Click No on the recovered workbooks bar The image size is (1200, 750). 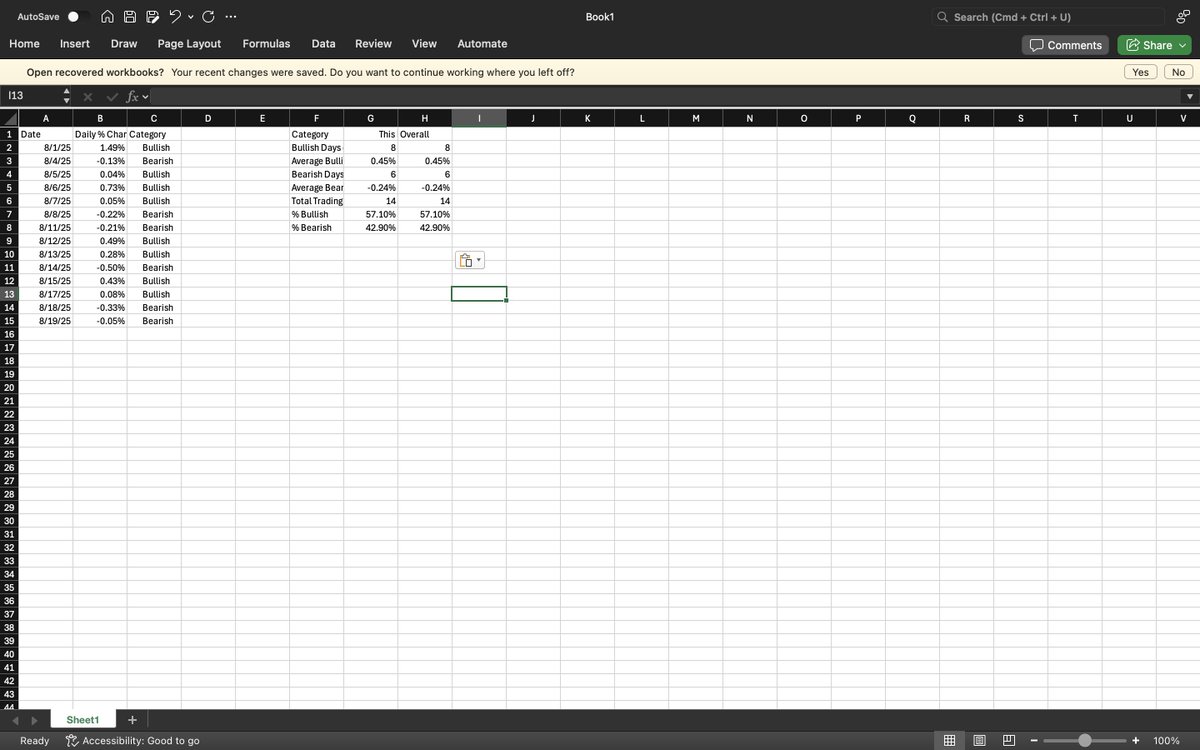click(x=1179, y=72)
